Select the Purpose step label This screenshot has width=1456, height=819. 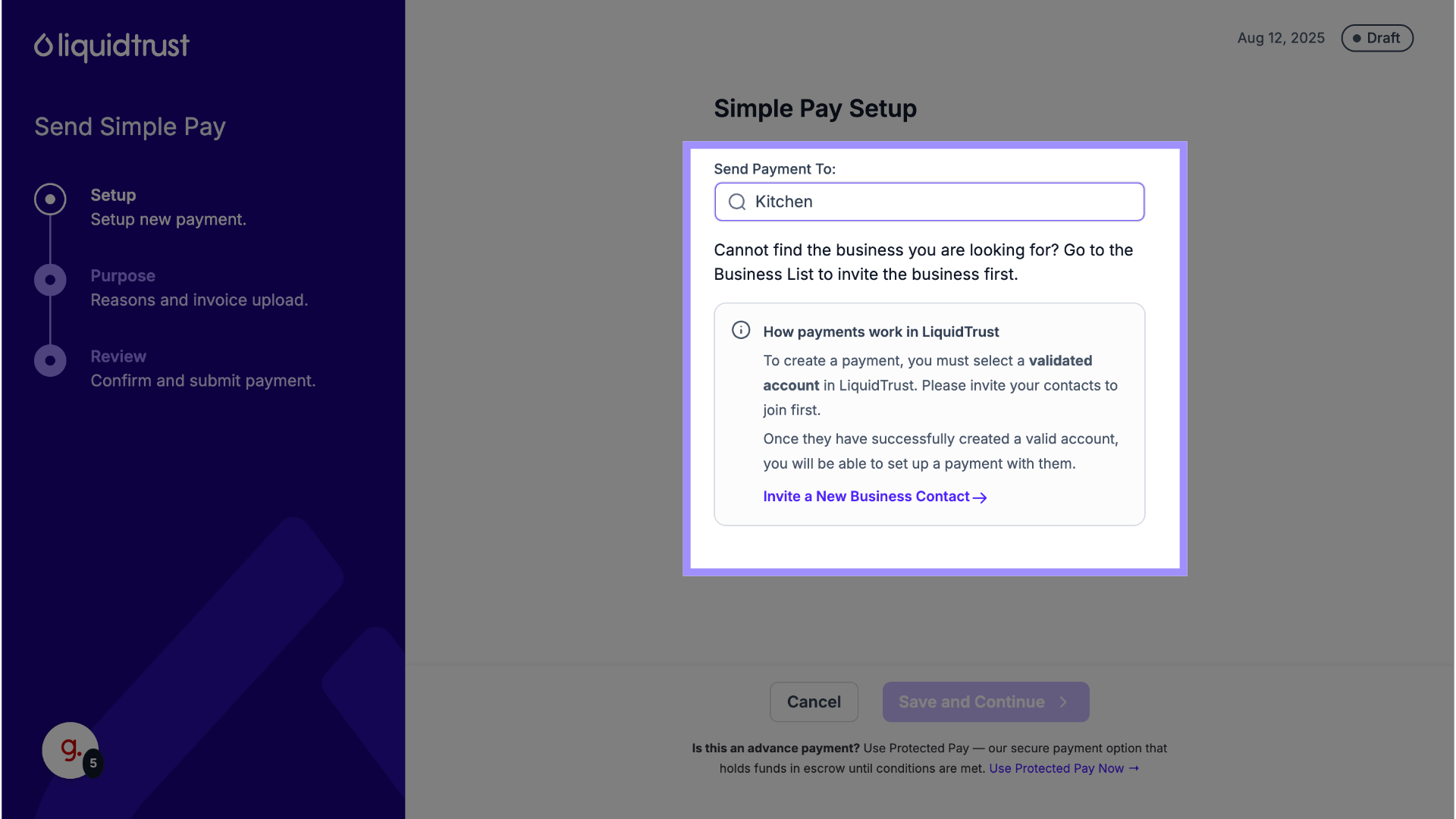click(123, 276)
